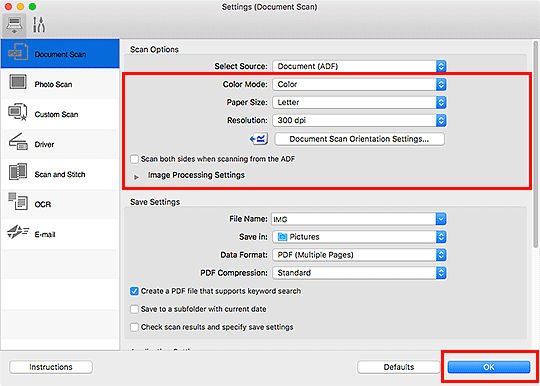Viewport: 540px width, 386px height.
Task: Click the document orientation blue arrow icon
Action: [259, 139]
